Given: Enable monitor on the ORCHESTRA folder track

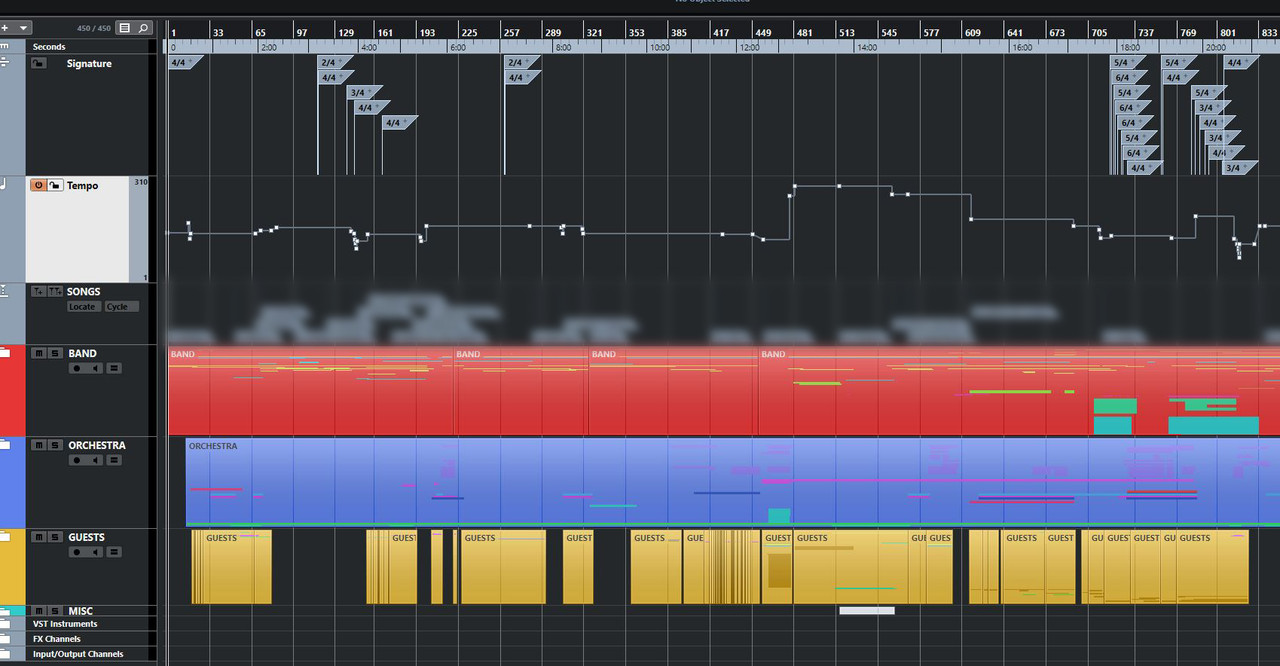Looking at the screenshot, I should pyautogui.click(x=95, y=460).
